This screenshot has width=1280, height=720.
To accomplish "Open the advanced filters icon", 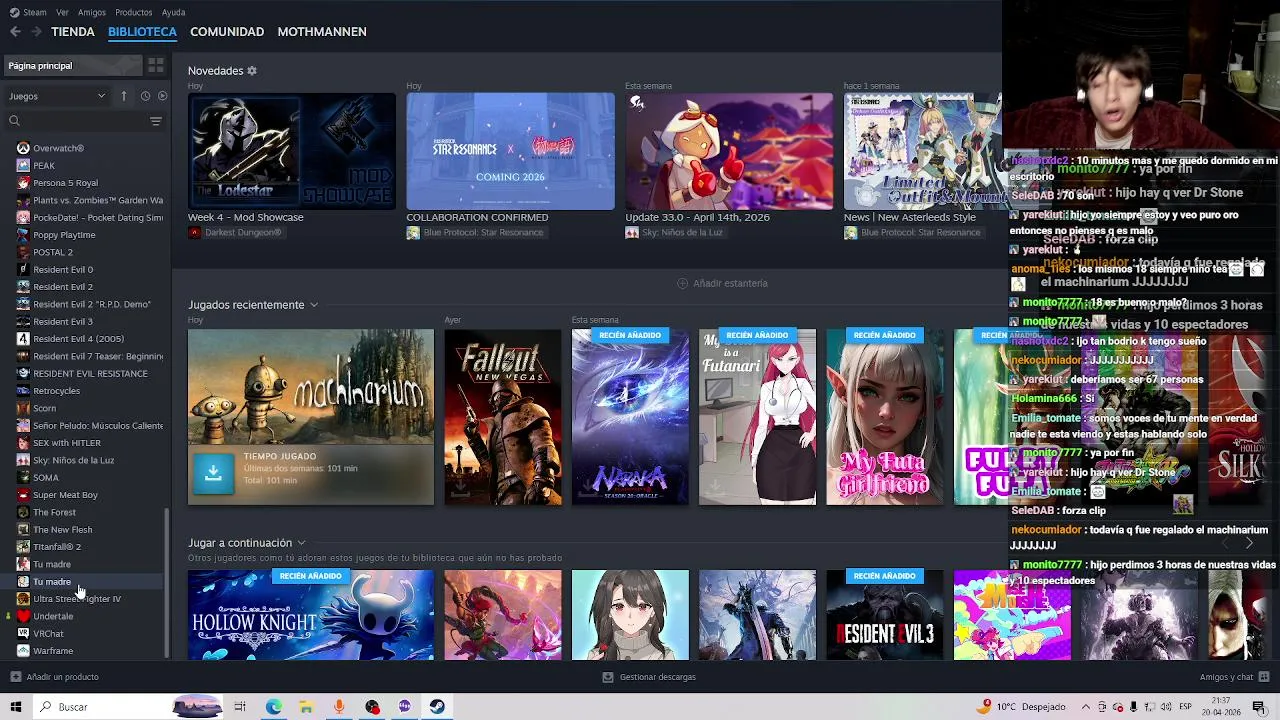I will (x=156, y=121).
